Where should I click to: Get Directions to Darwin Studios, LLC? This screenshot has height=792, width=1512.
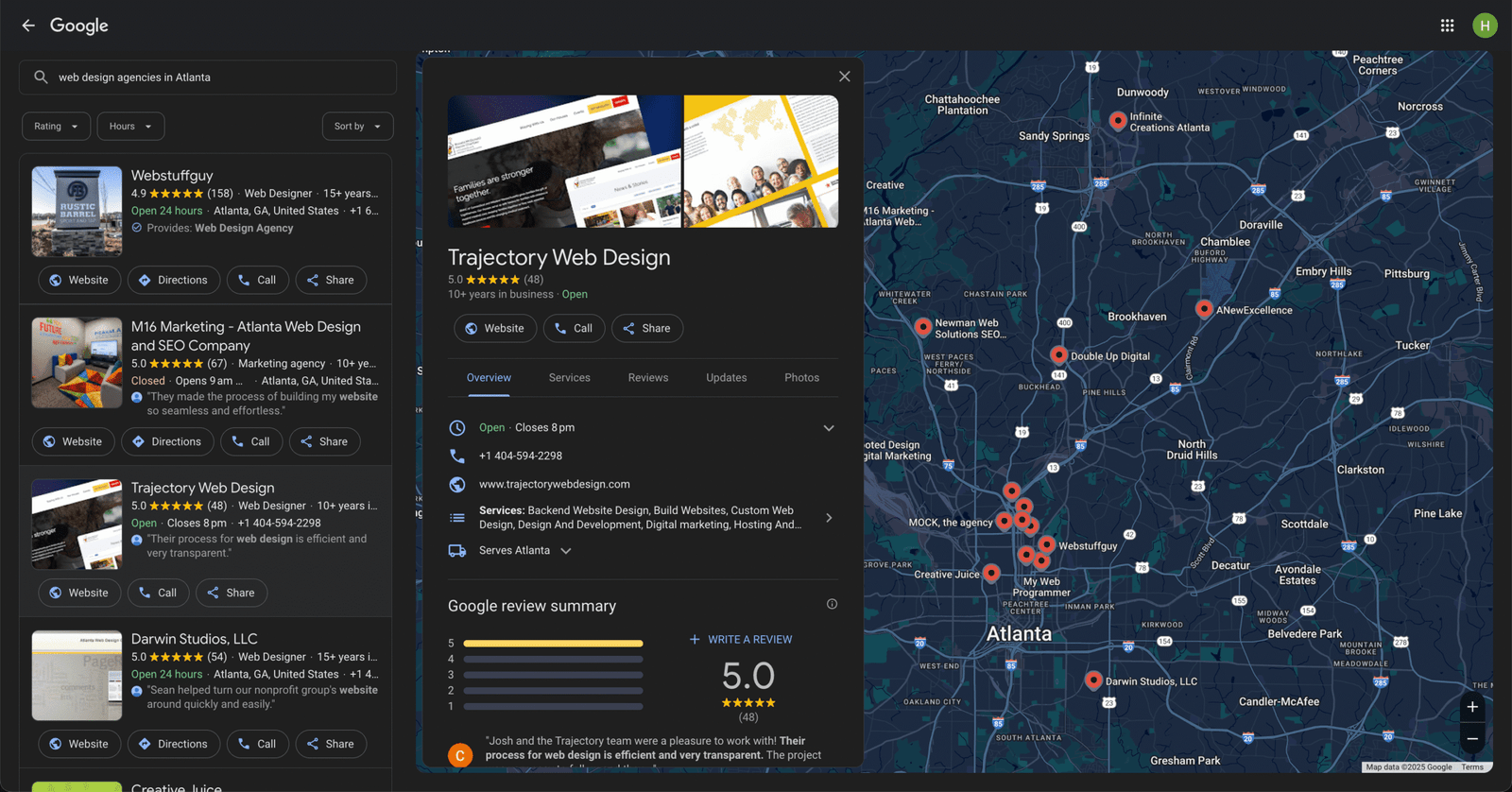point(173,744)
